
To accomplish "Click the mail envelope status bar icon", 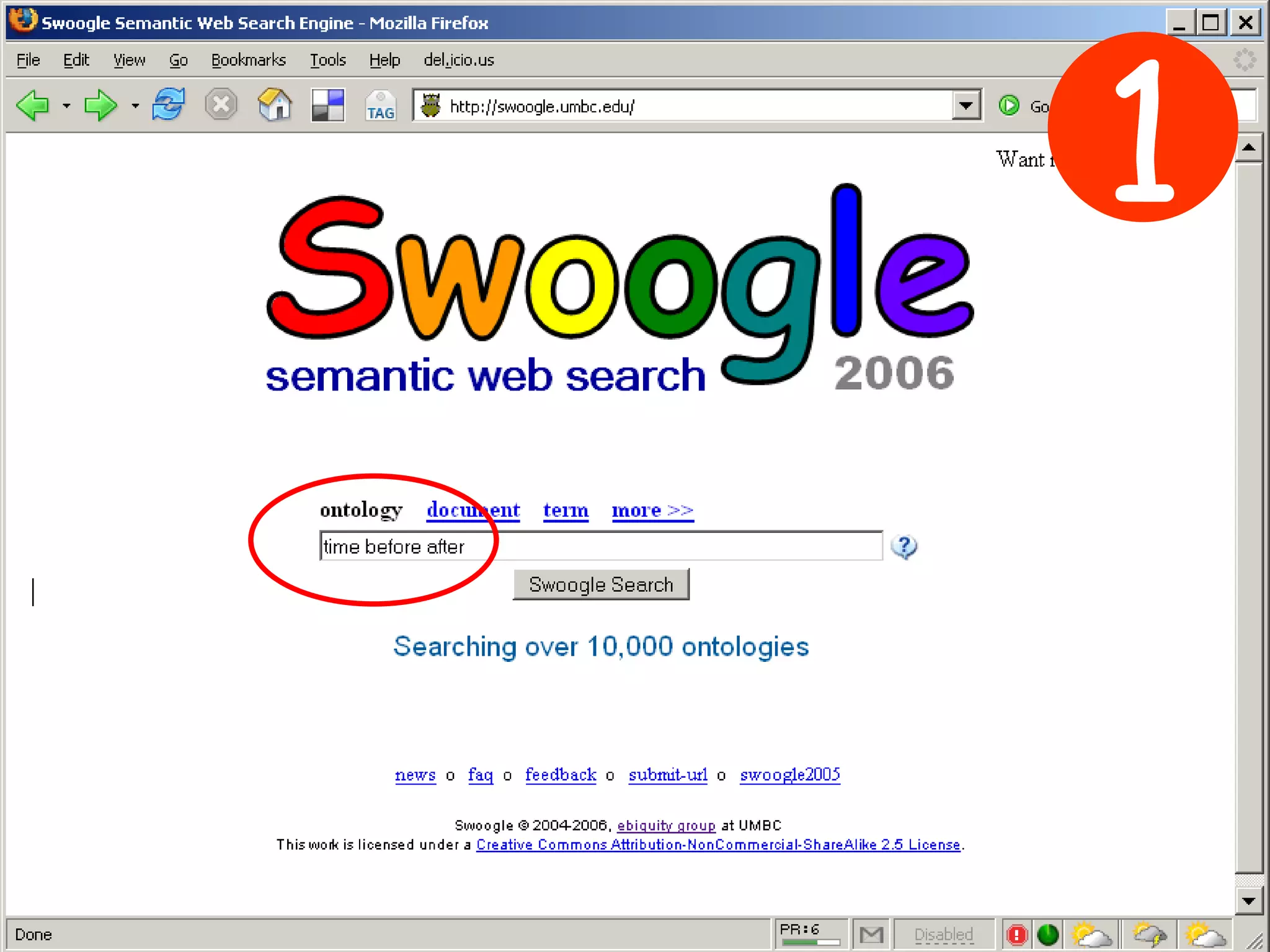I will click(871, 934).
